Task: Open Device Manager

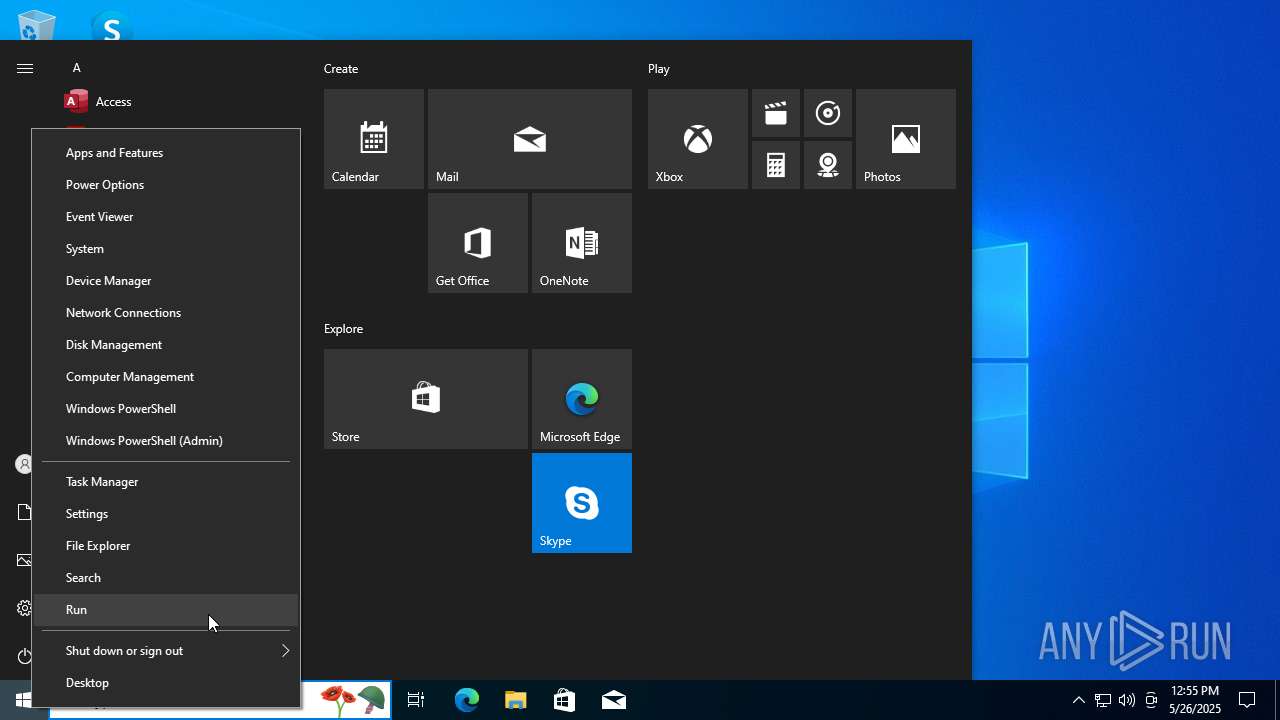Action: click(166, 281)
